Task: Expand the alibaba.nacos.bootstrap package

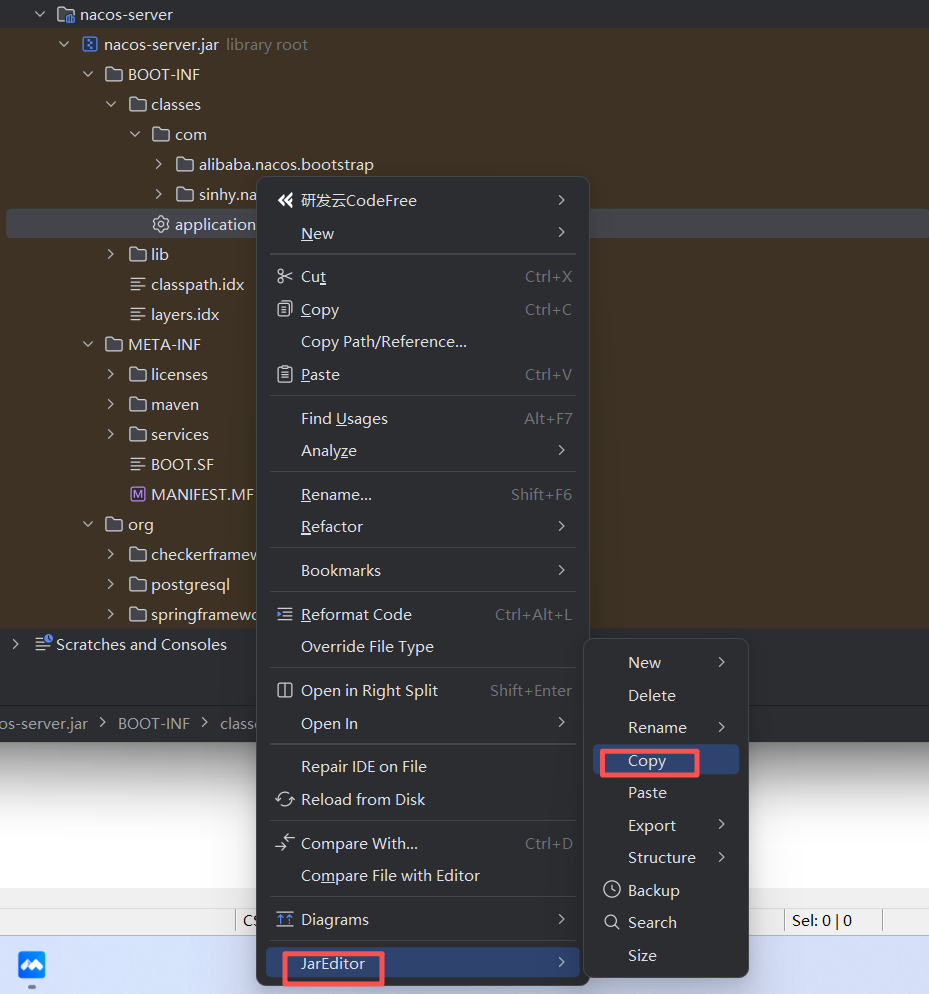Action: [x=159, y=164]
